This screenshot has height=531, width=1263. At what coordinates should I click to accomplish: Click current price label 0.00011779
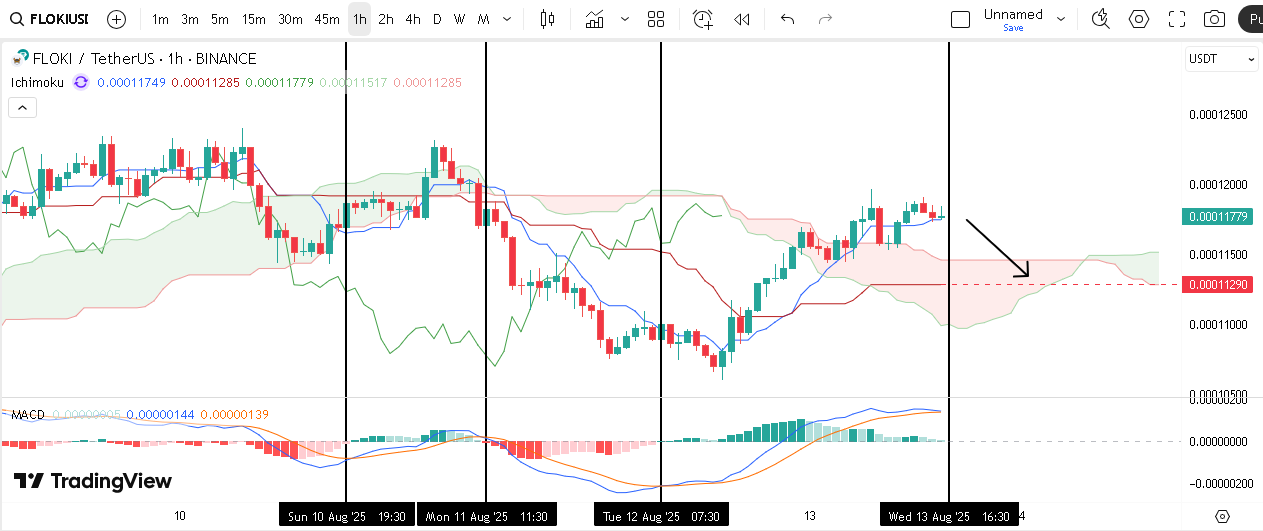coord(1217,216)
